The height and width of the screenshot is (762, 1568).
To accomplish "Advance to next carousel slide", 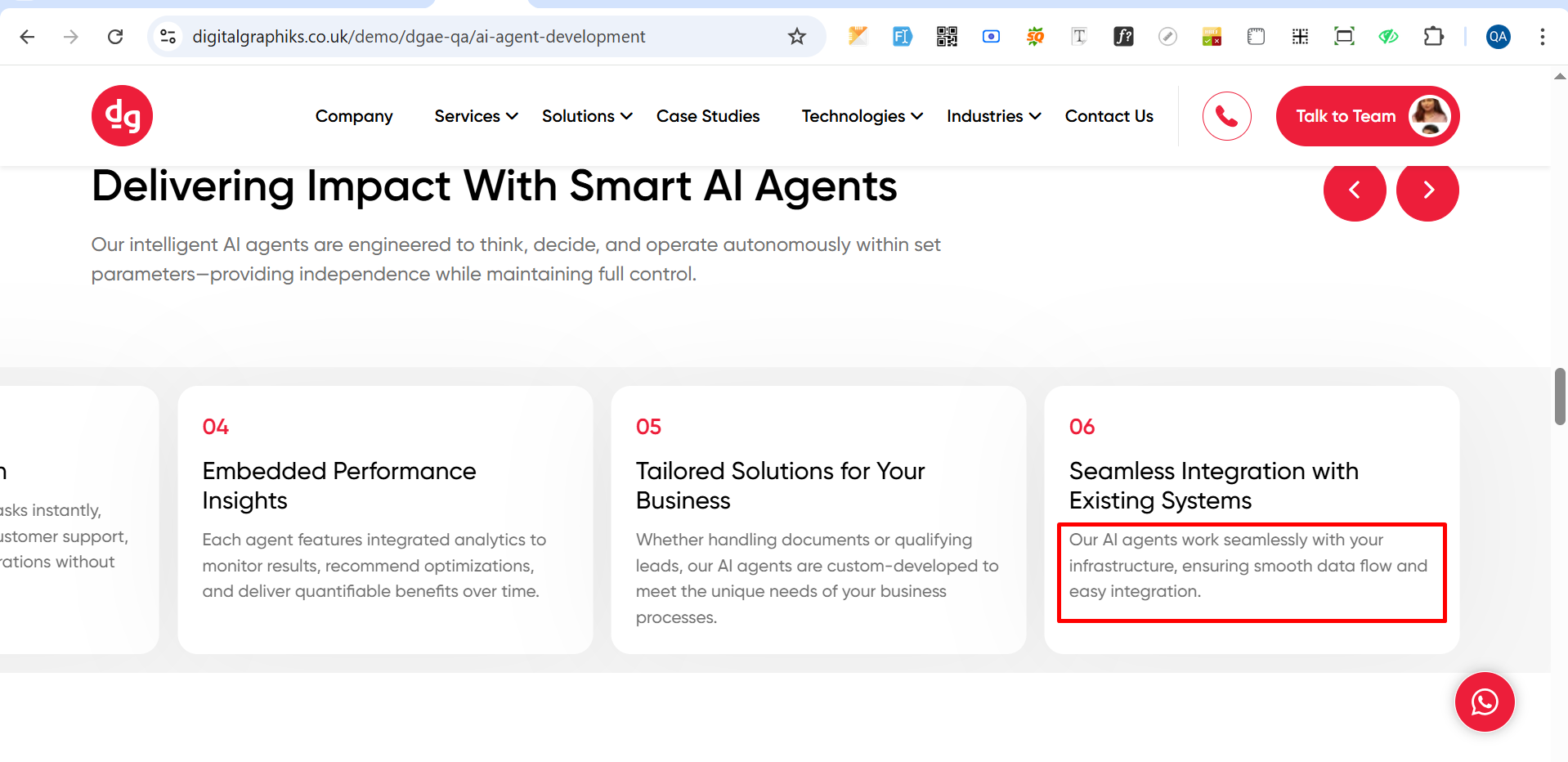I will pos(1427,190).
